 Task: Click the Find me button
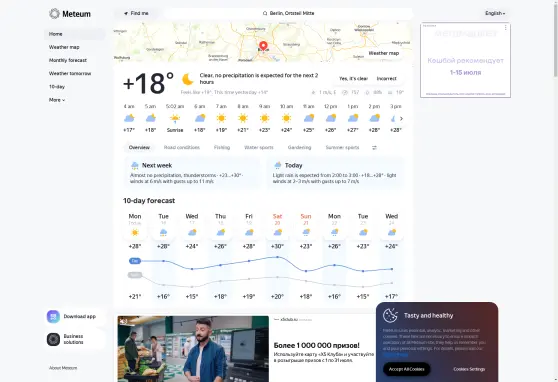pos(136,13)
